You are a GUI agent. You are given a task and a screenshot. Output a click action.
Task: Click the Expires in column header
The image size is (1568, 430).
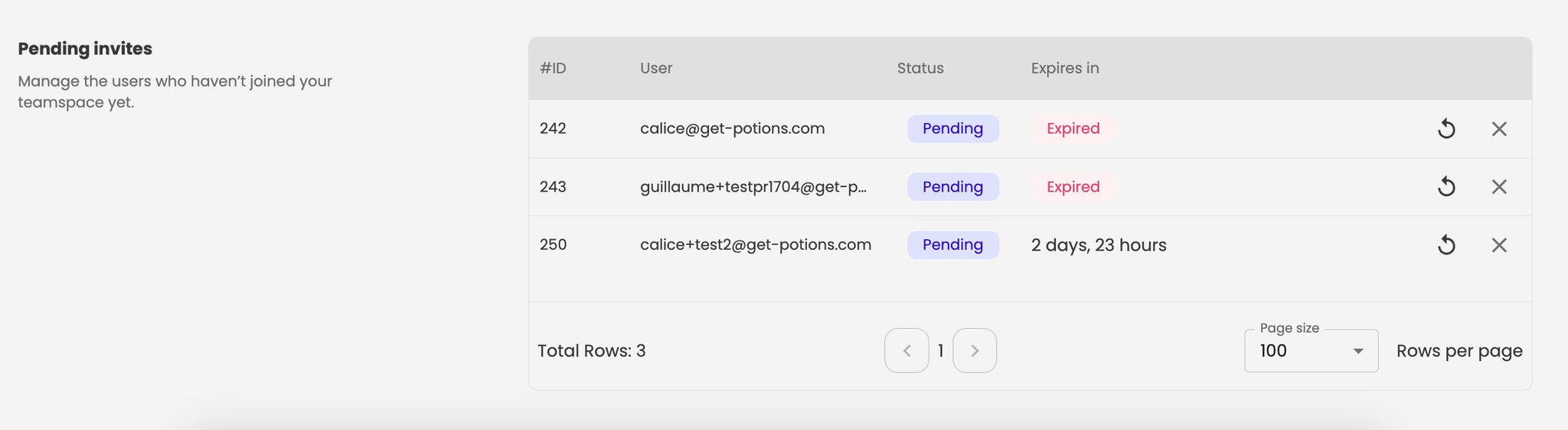[x=1065, y=68]
